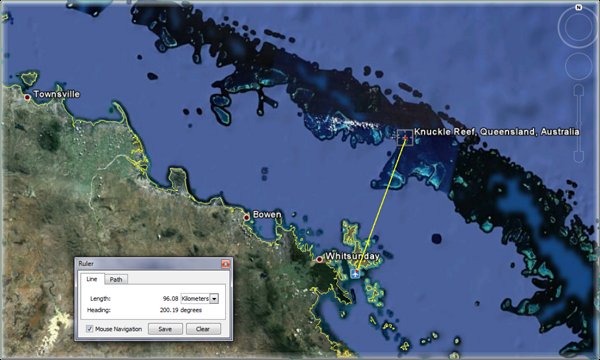Toggle the Mouse Navigation checkbox
Screen dimensions: 600x360
(90, 329)
